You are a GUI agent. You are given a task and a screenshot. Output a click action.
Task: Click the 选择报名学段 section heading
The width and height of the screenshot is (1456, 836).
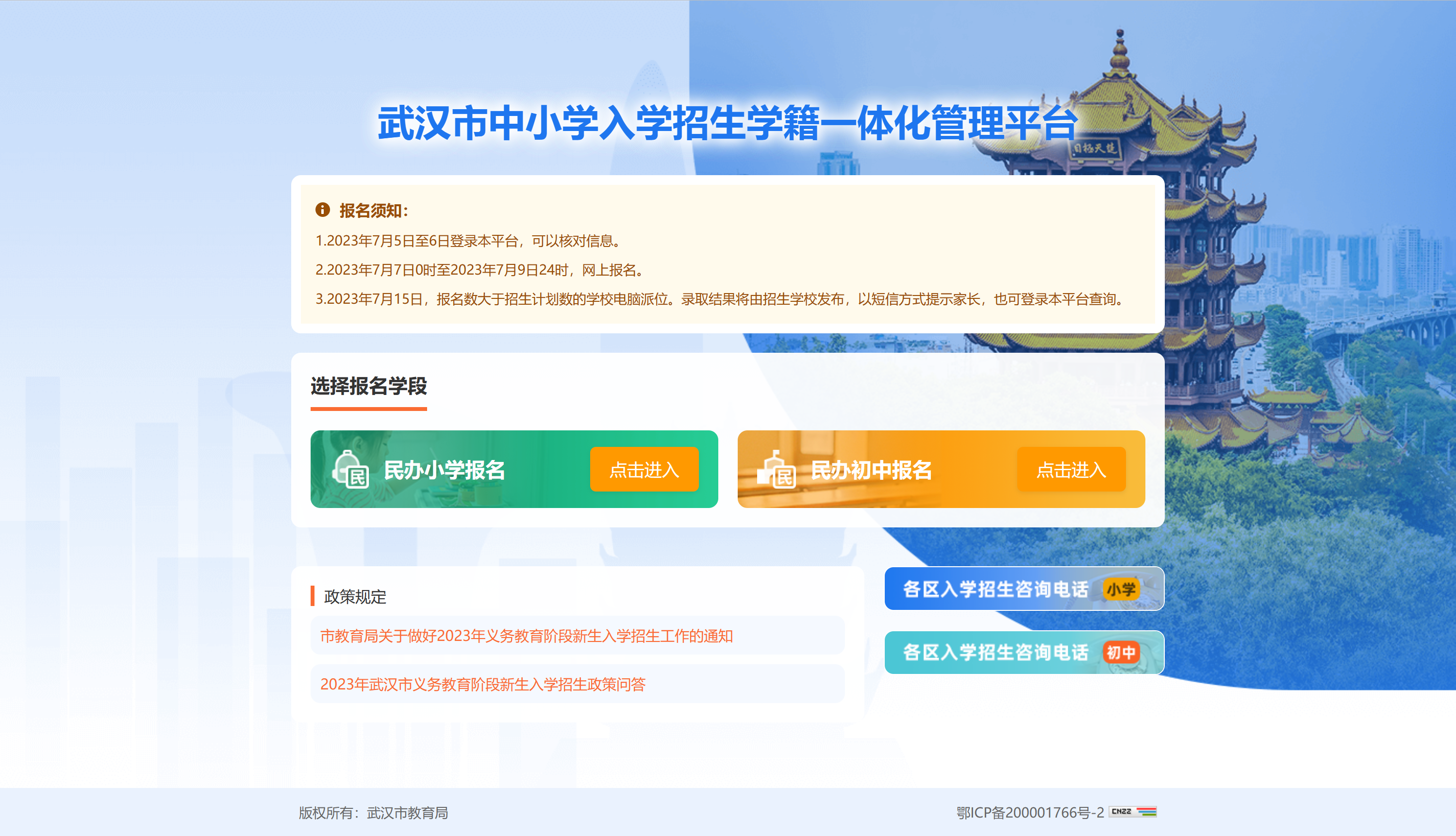pos(368,386)
